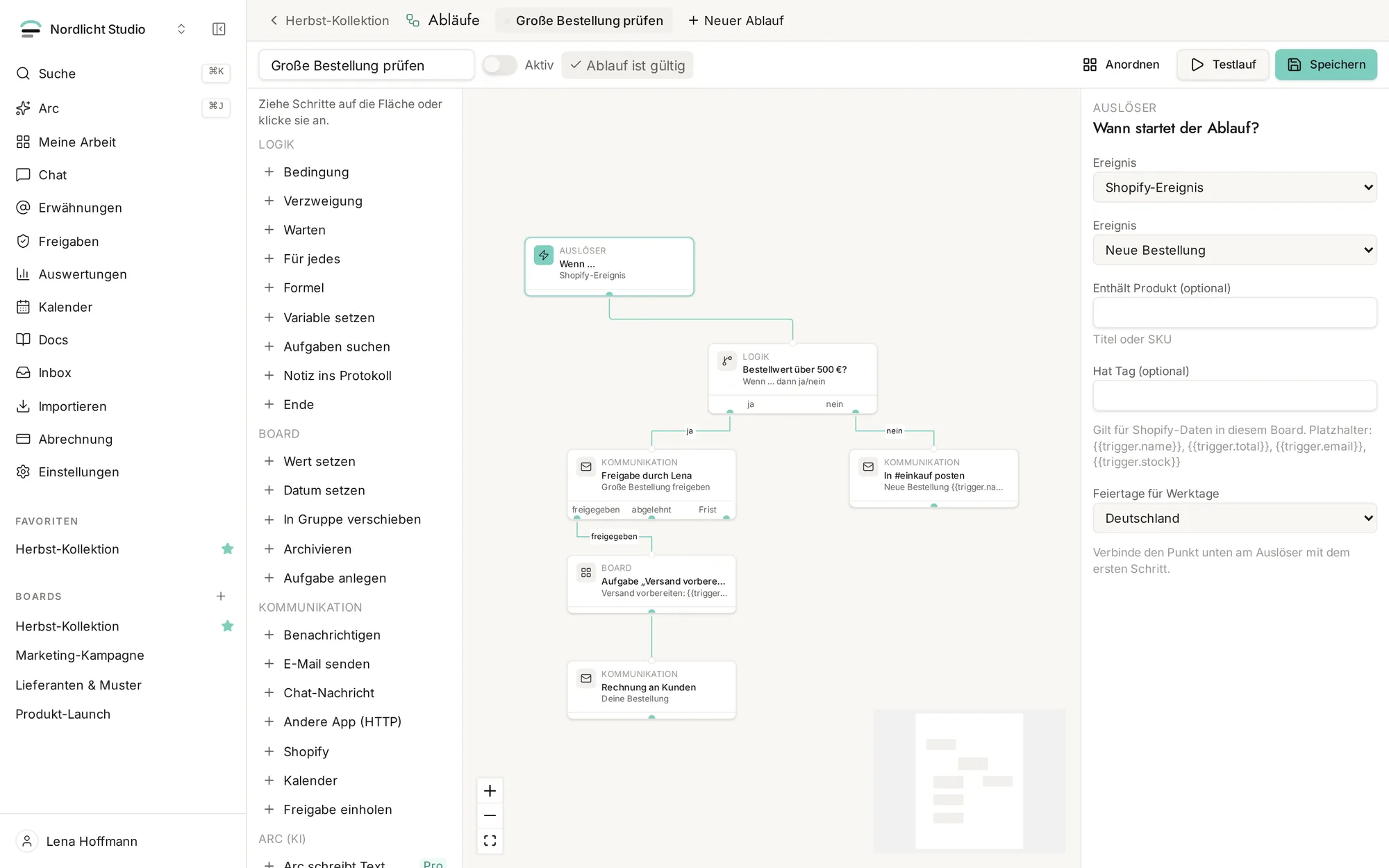Select the Auslöser trigger node
Viewport: 1389px width, 868px height.
coord(609,267)
